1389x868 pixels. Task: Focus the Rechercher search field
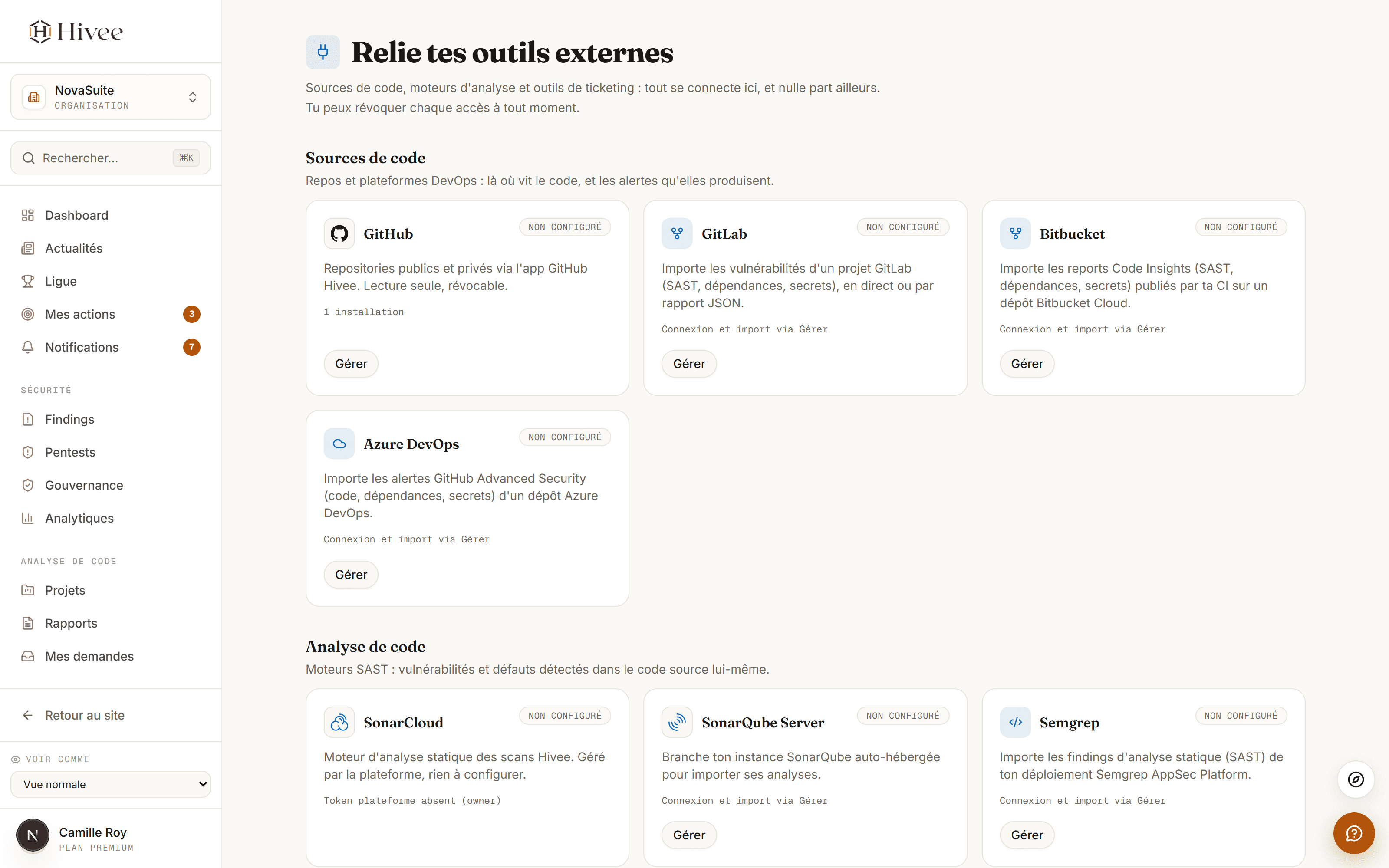[111, 158]
